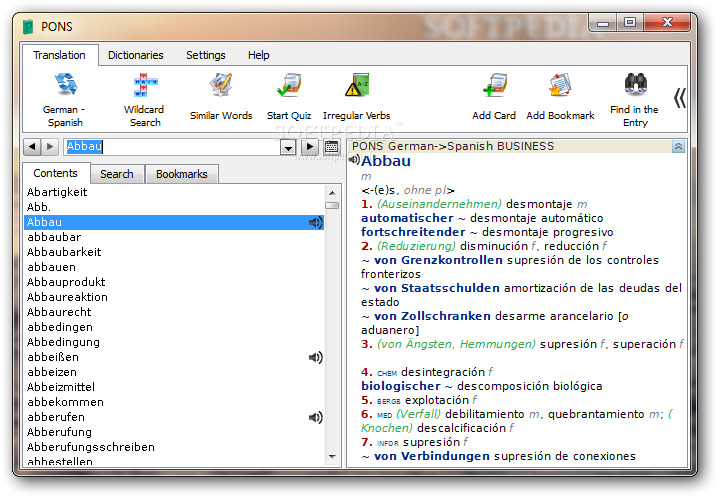Play audio for abbeißen row

pos(315,357)
